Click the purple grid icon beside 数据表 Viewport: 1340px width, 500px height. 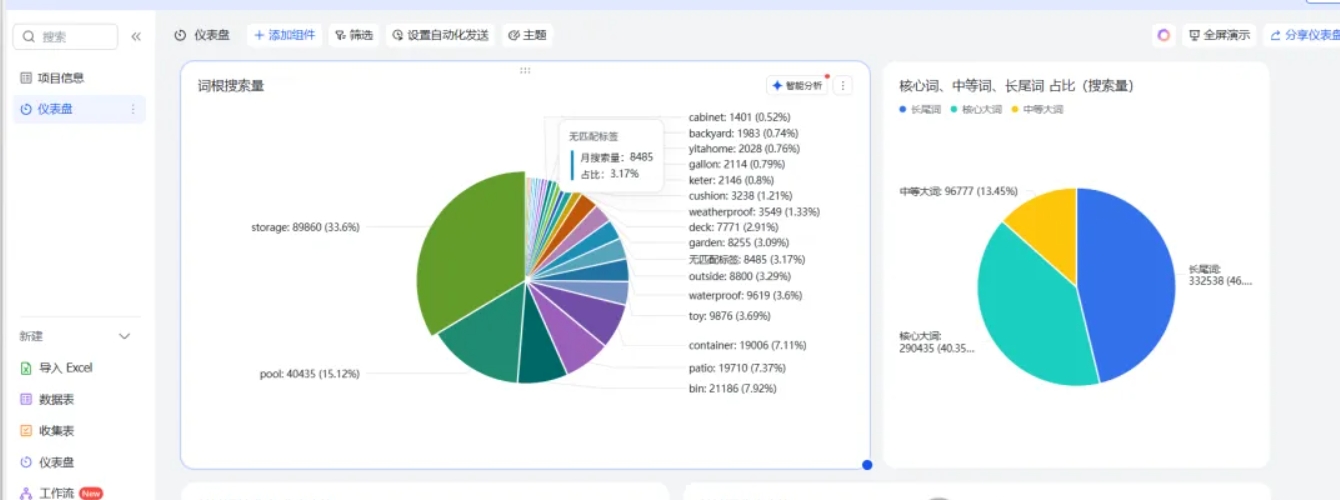click(27, 399)
